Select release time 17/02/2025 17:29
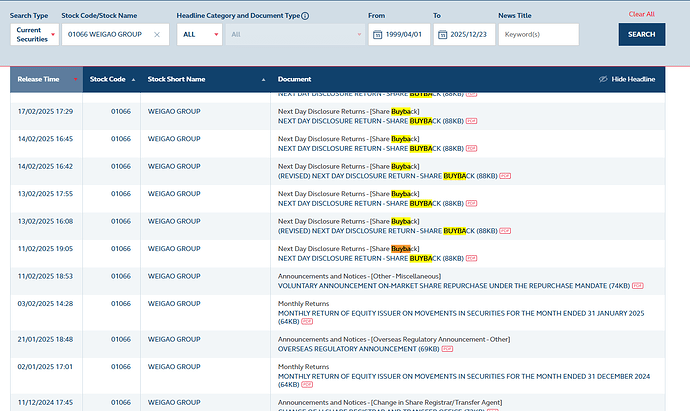Image resolution: width=690 pixels, height=411 pixels. click(45, 112)
